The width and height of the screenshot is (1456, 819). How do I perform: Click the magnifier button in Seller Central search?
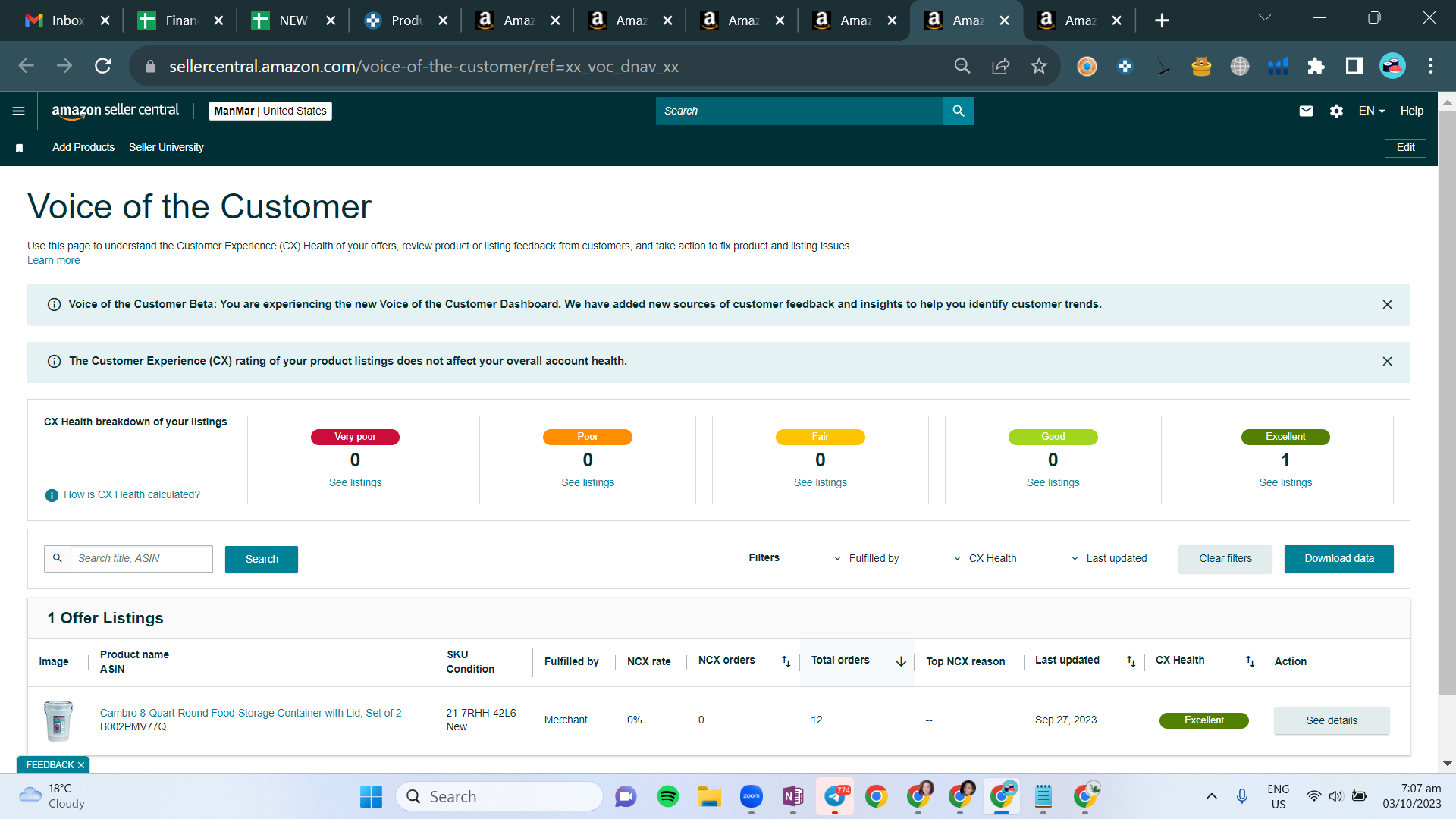tap(959, 111)
